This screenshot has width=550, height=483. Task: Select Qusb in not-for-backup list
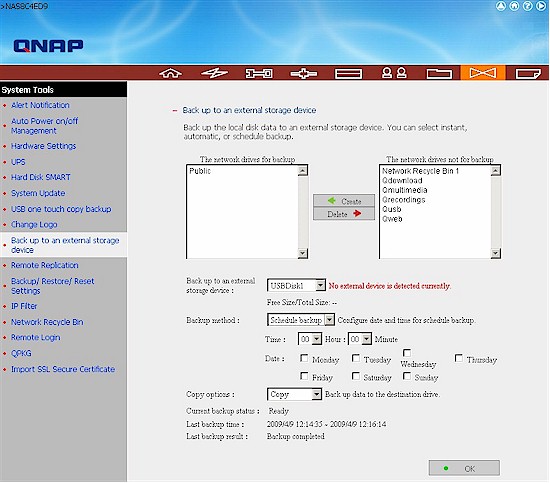[x=391, y=209]
